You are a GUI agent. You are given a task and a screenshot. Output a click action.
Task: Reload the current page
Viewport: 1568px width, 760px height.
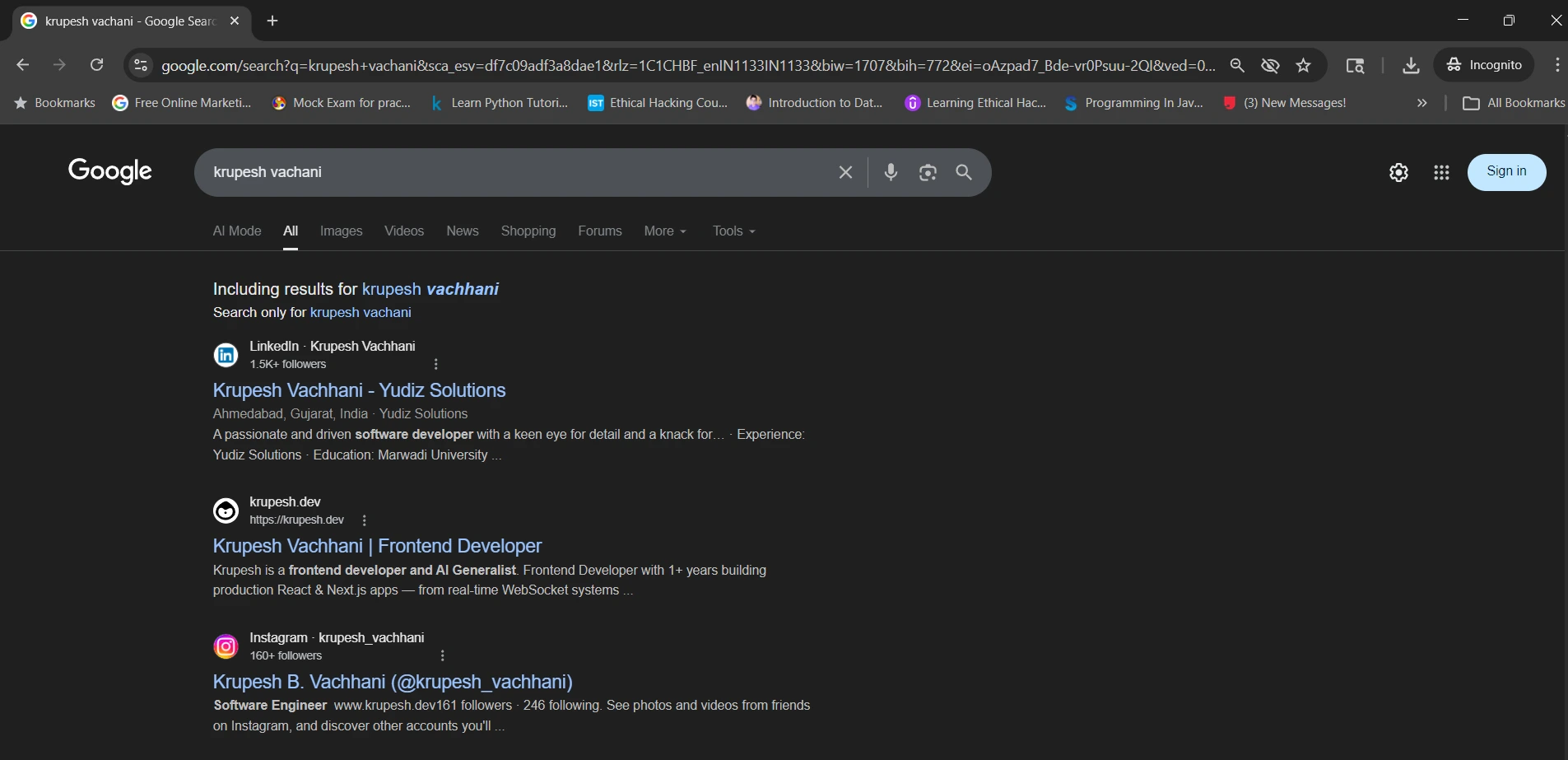96,65
